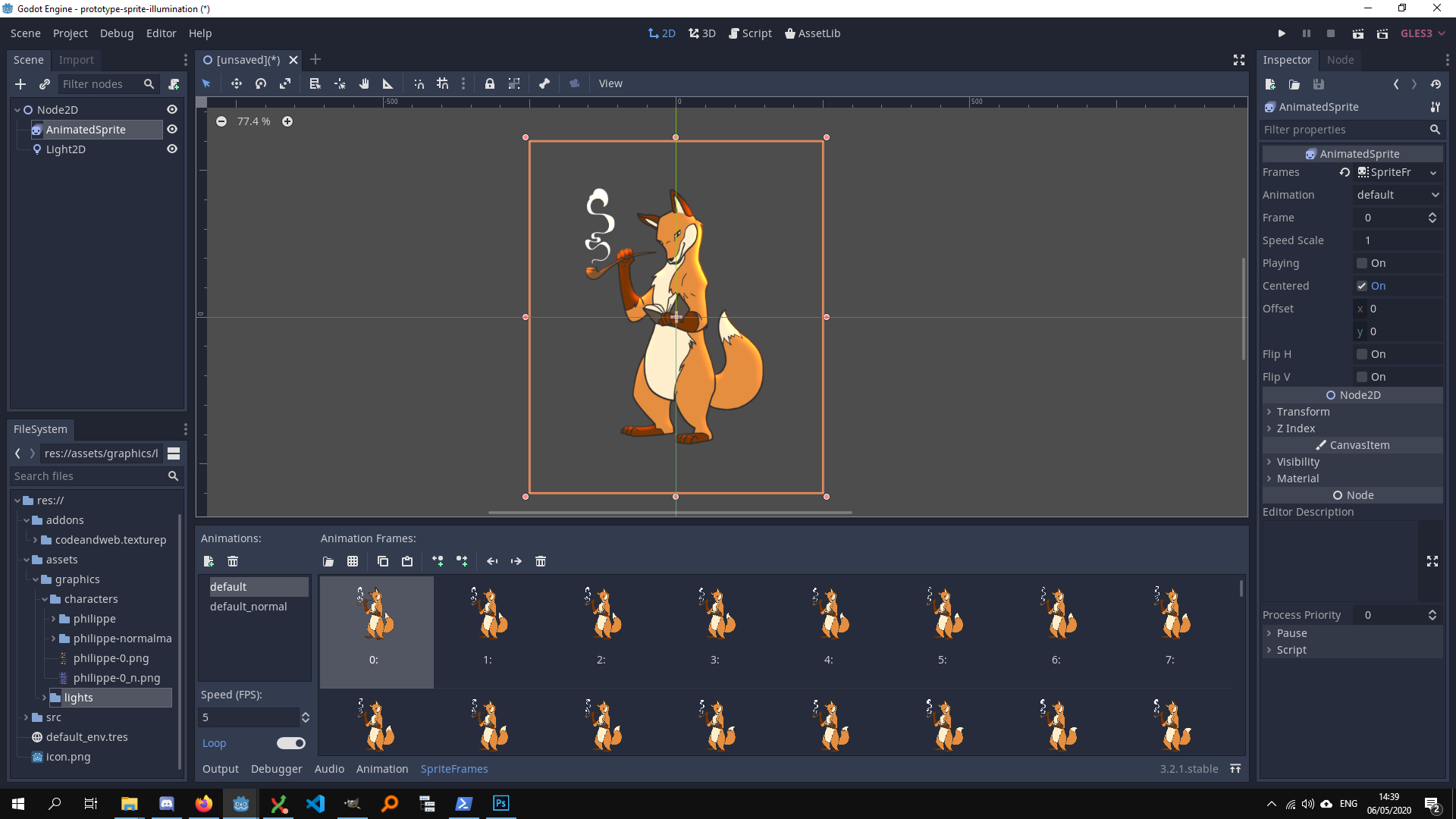1456x819 pixels.
Task: Delete the selected animation frame
Action: [x=541, y=561]
